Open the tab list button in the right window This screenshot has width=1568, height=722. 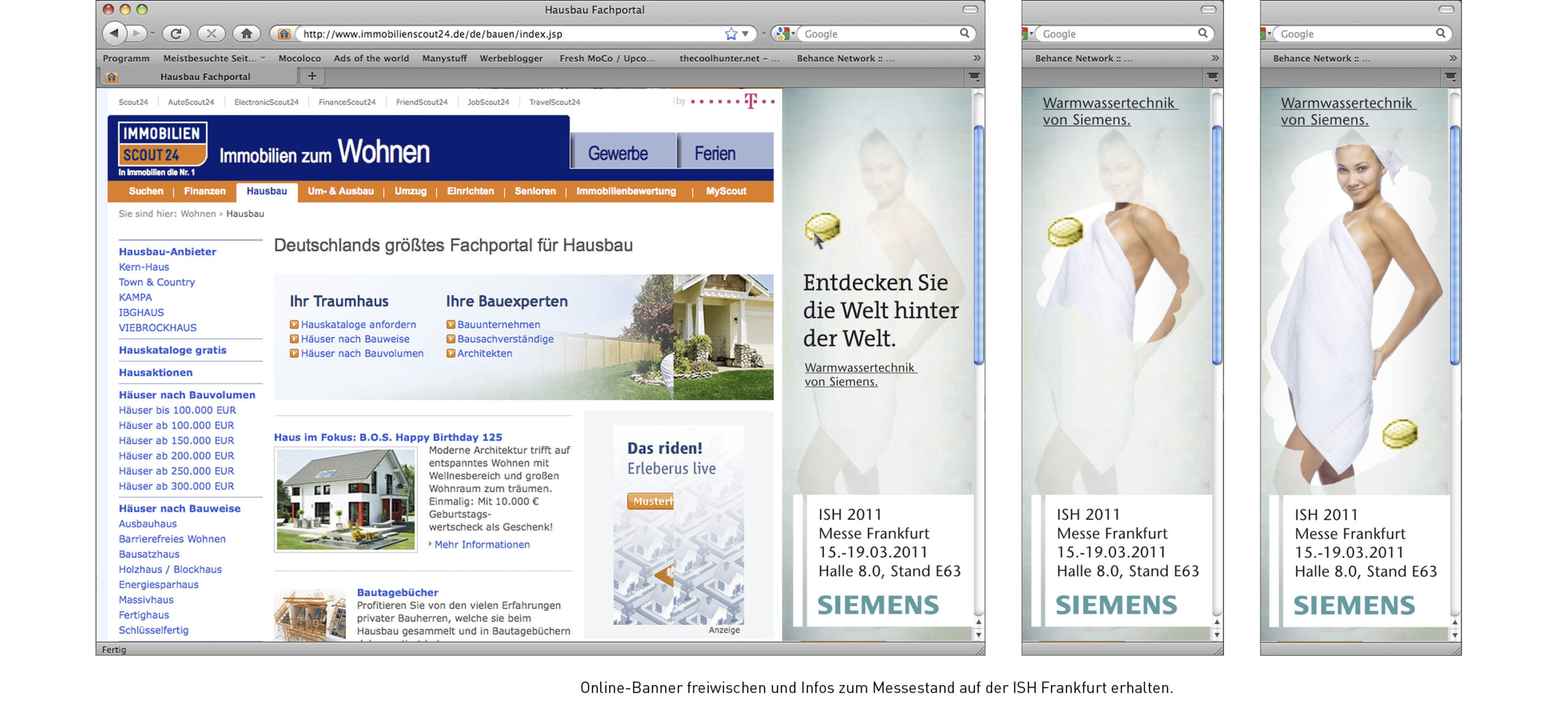1450,77
